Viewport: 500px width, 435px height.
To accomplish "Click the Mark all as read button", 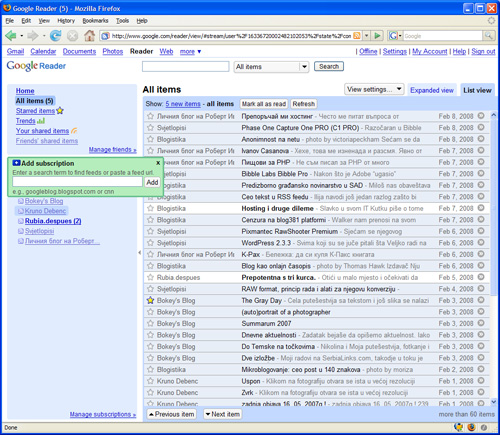I will (x=264, y=104).
